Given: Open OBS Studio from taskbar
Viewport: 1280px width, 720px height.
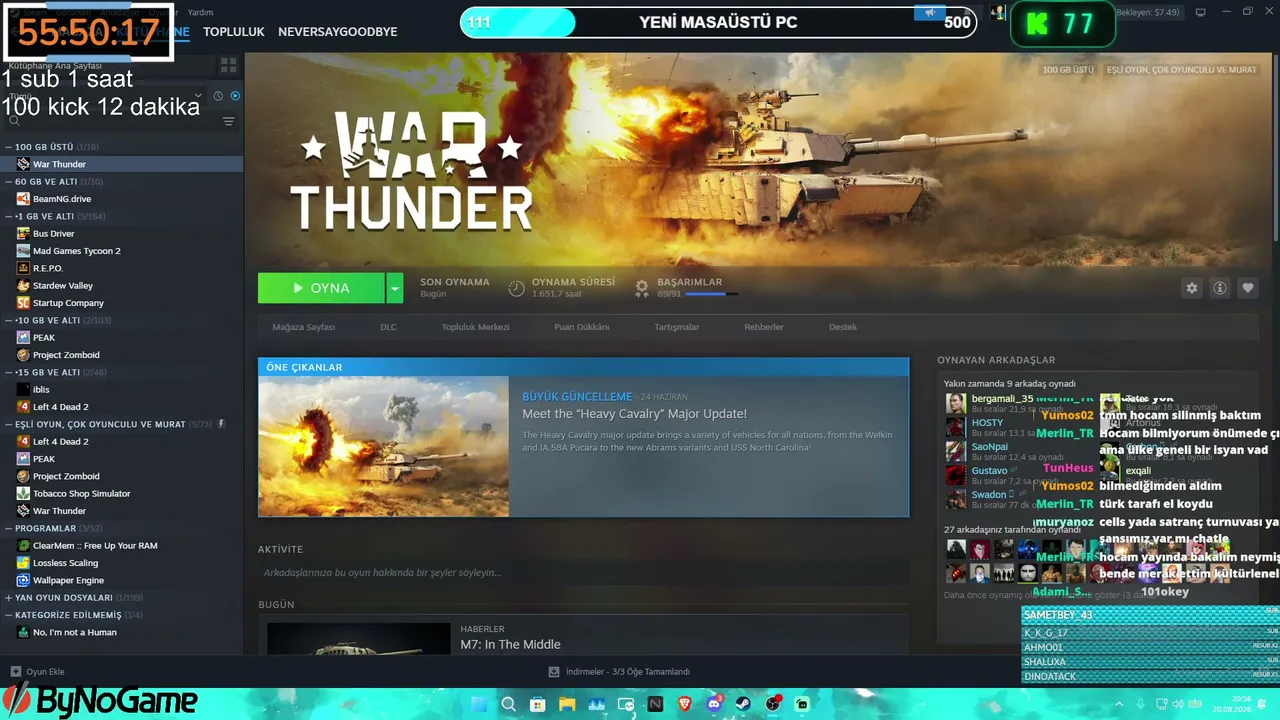Looking at the screenshot, I should point(773,704).
